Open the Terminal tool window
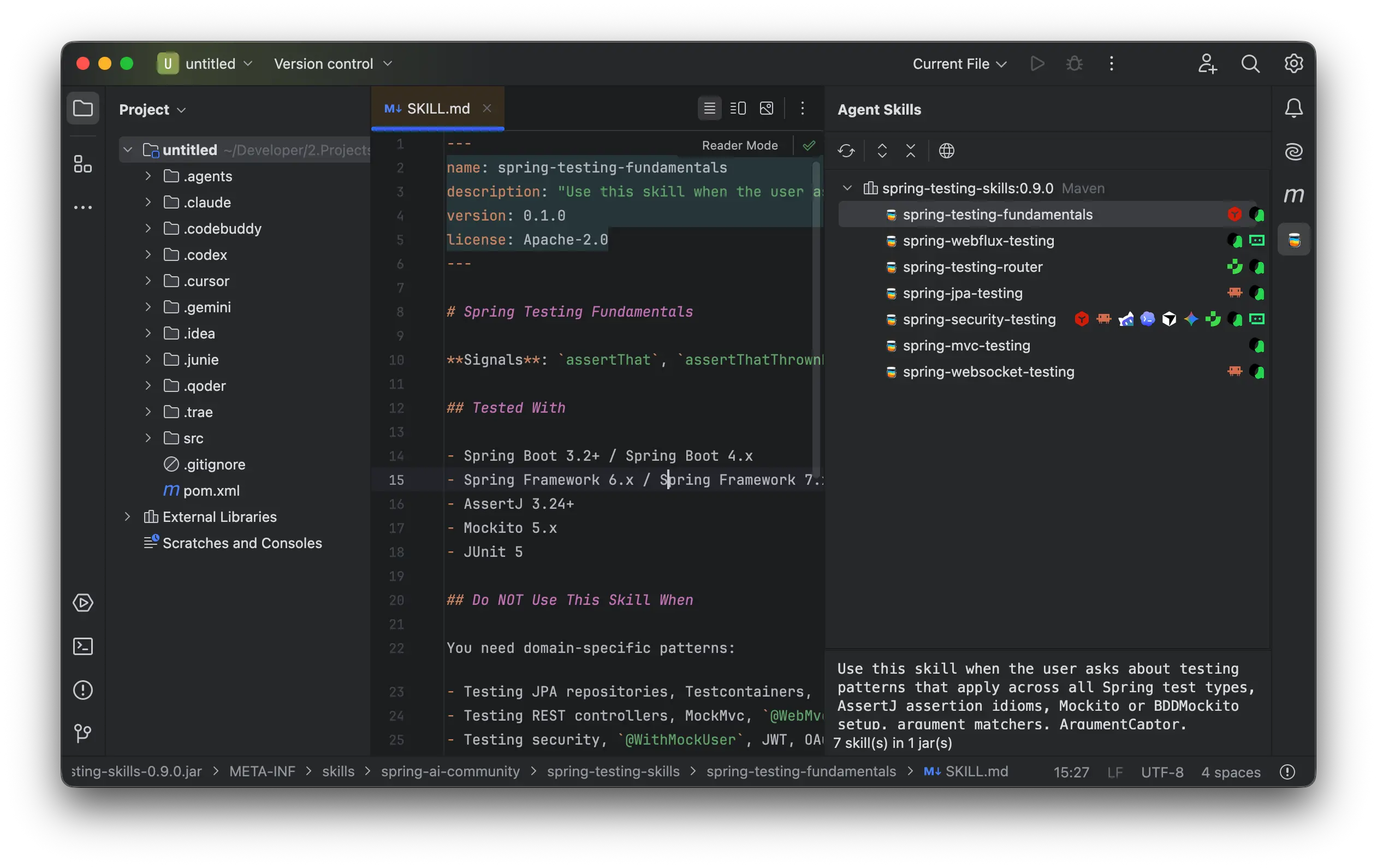 click(83, 646)
